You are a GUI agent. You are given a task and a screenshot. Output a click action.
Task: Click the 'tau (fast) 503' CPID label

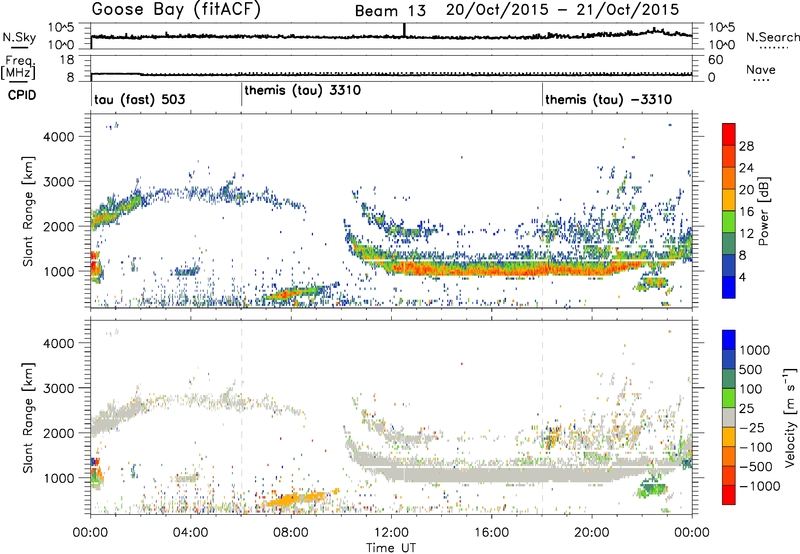tap(140, 99)
